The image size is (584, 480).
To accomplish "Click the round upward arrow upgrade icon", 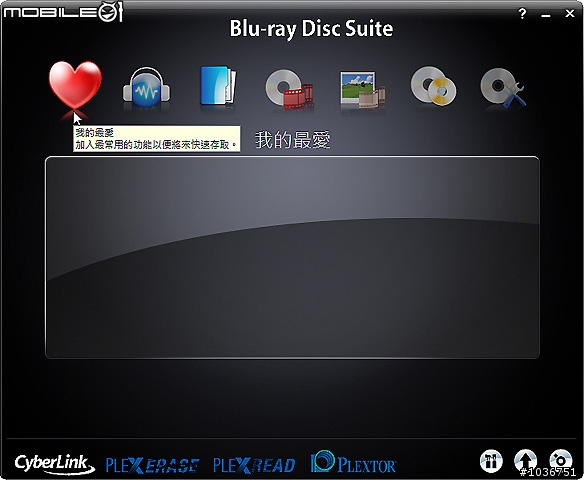I will click(526, 461).
